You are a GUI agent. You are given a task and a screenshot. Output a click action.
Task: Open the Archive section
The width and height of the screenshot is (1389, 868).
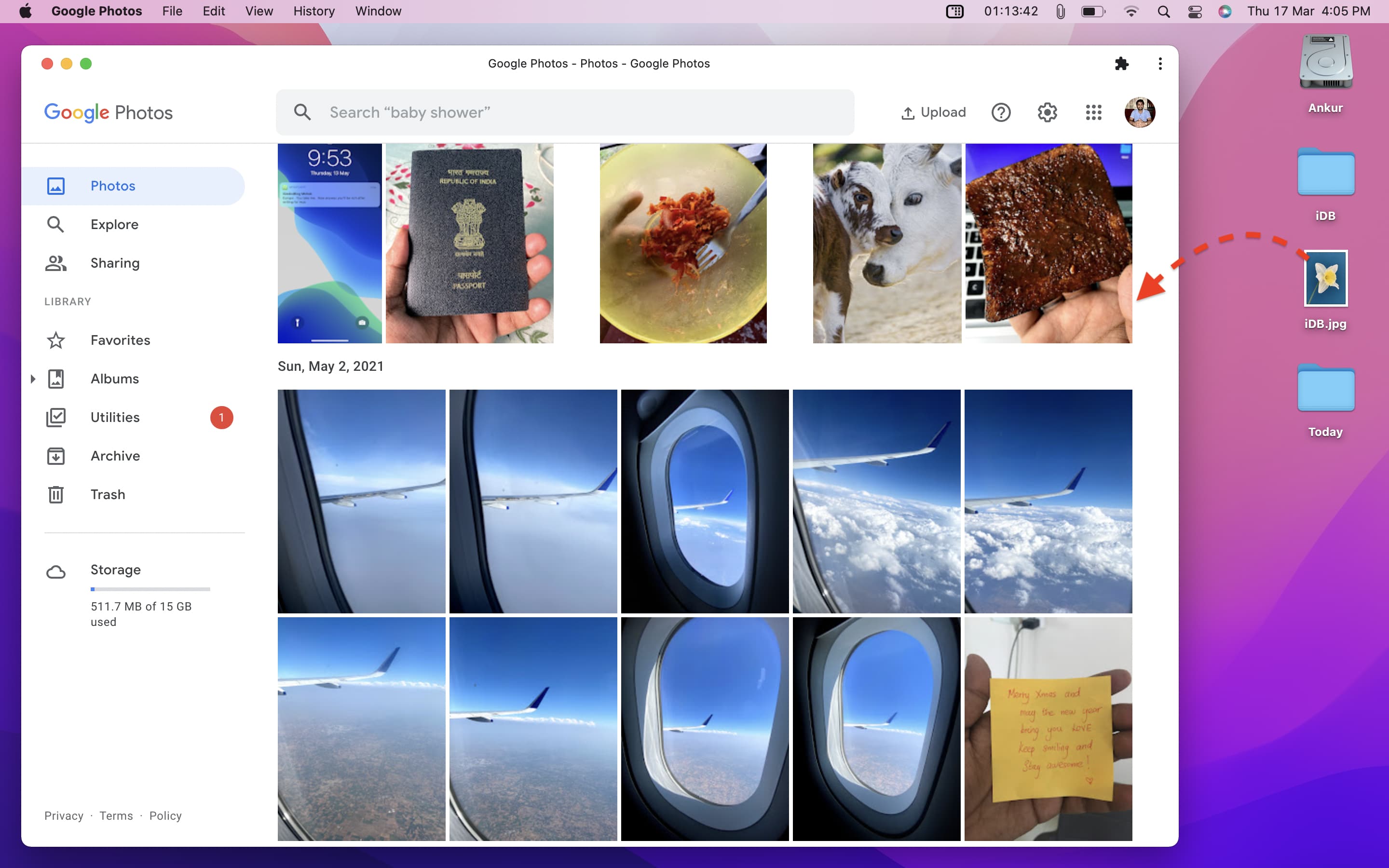click(115, 456)
